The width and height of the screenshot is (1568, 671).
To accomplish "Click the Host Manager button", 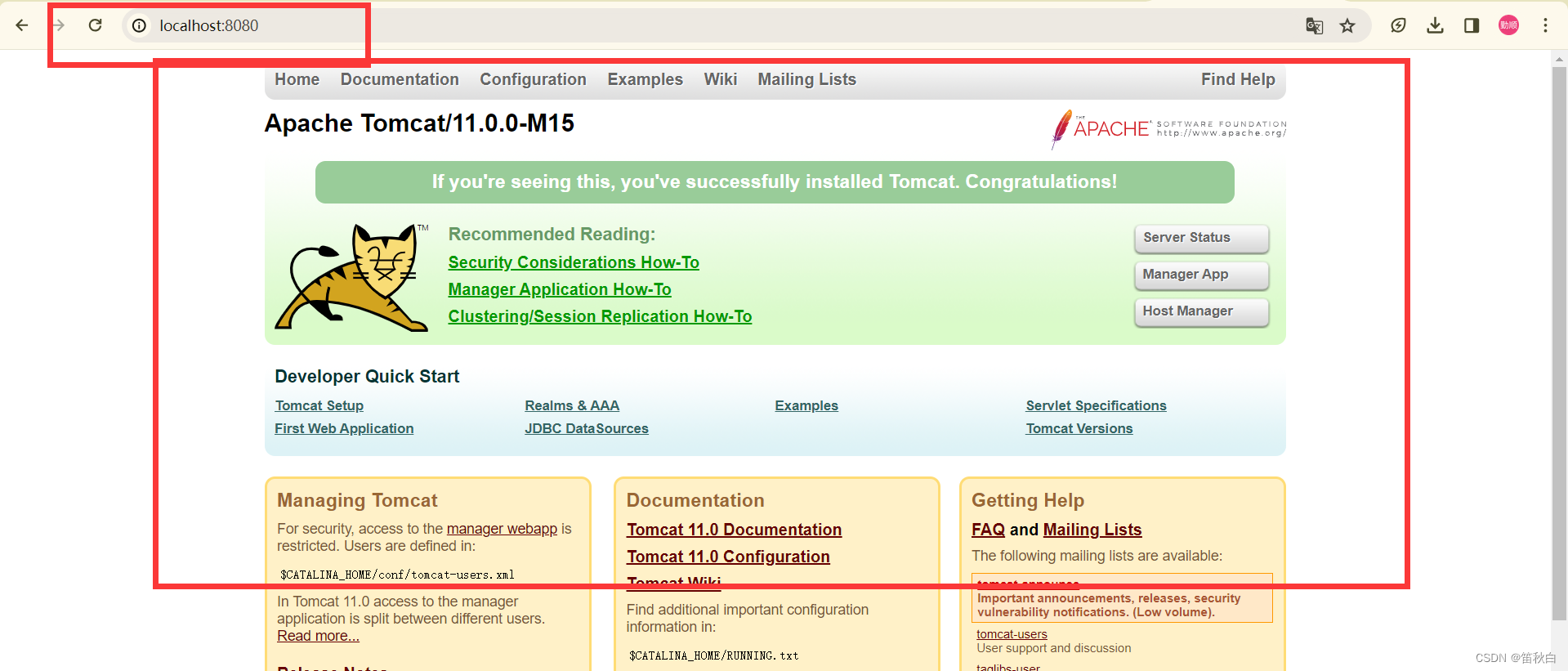I will 1201,311.
